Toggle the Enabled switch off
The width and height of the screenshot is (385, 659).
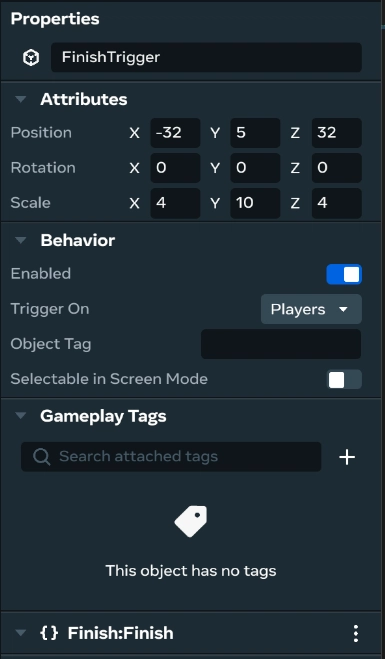pyautogui.click(x=344, y=274)
